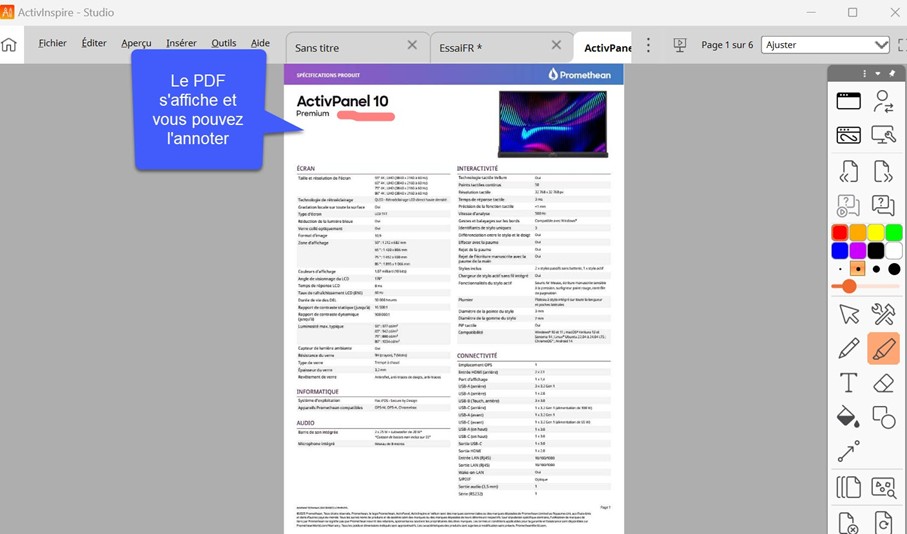
Task: Select the Fill bucket tool
Action: coord(849,416)
